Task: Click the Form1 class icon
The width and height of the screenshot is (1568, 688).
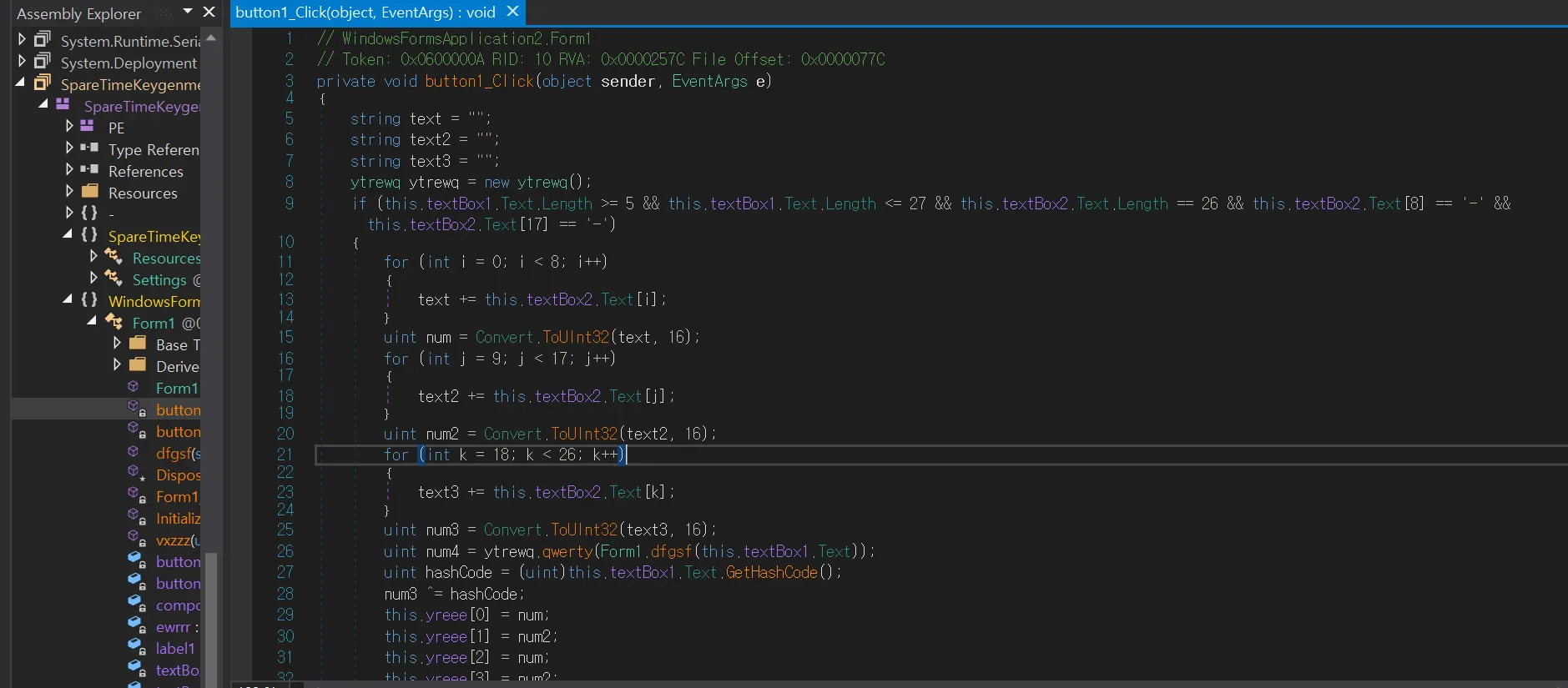Action: pos(113,322)
